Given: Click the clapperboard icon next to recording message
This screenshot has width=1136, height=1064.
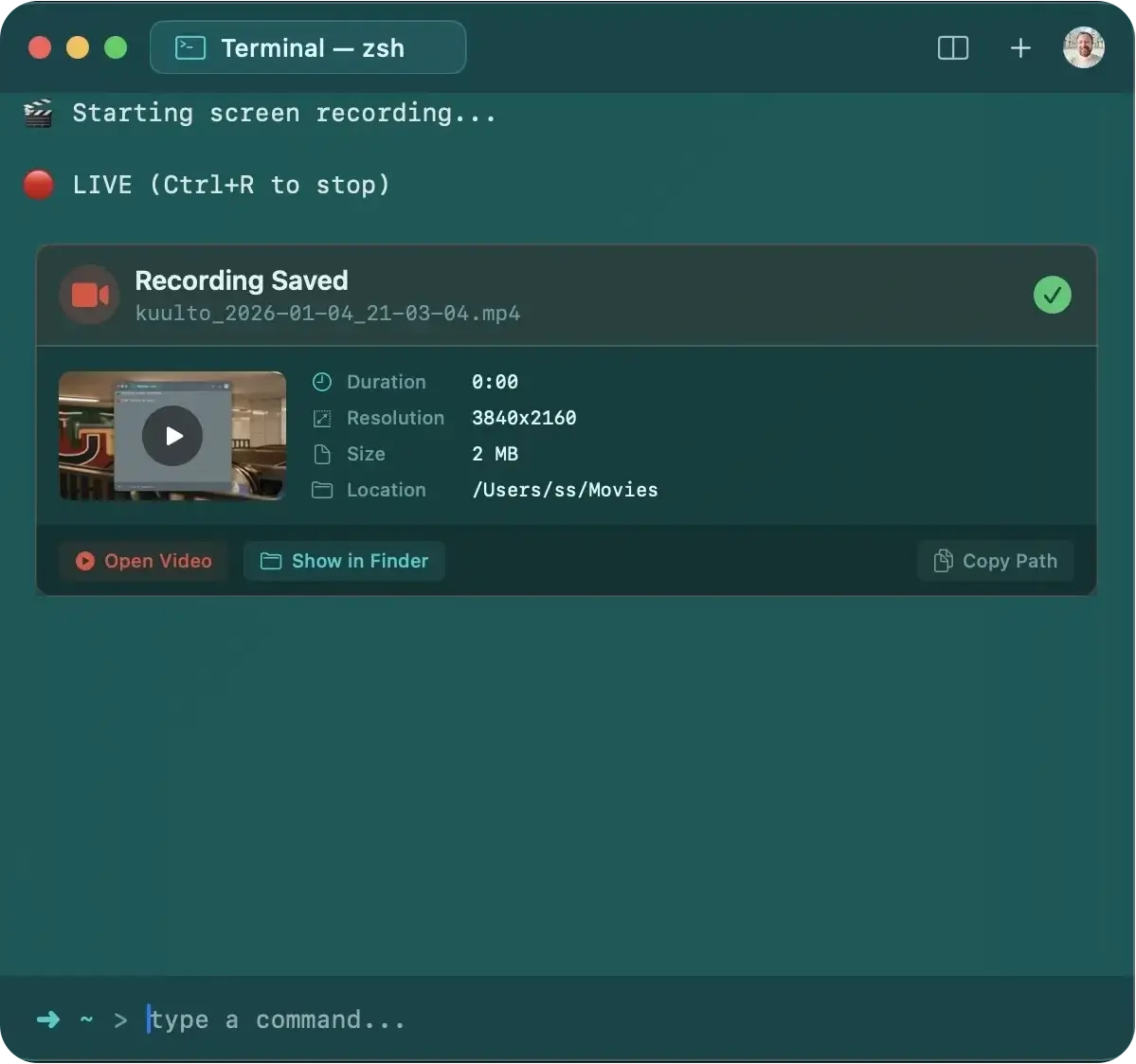Looking at the screenshot, I should (x=38, y=113).
